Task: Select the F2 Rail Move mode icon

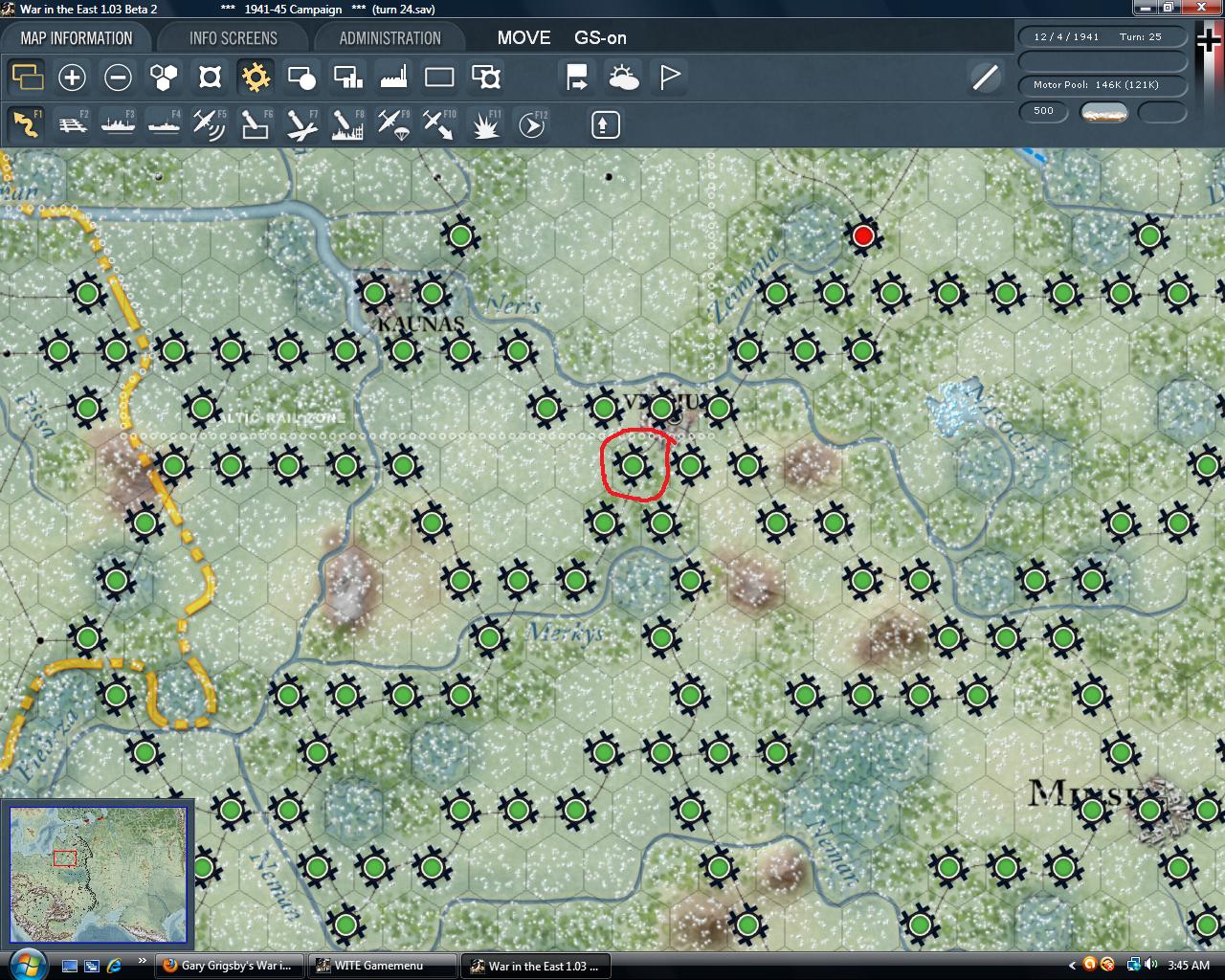Action: (73, 124)
